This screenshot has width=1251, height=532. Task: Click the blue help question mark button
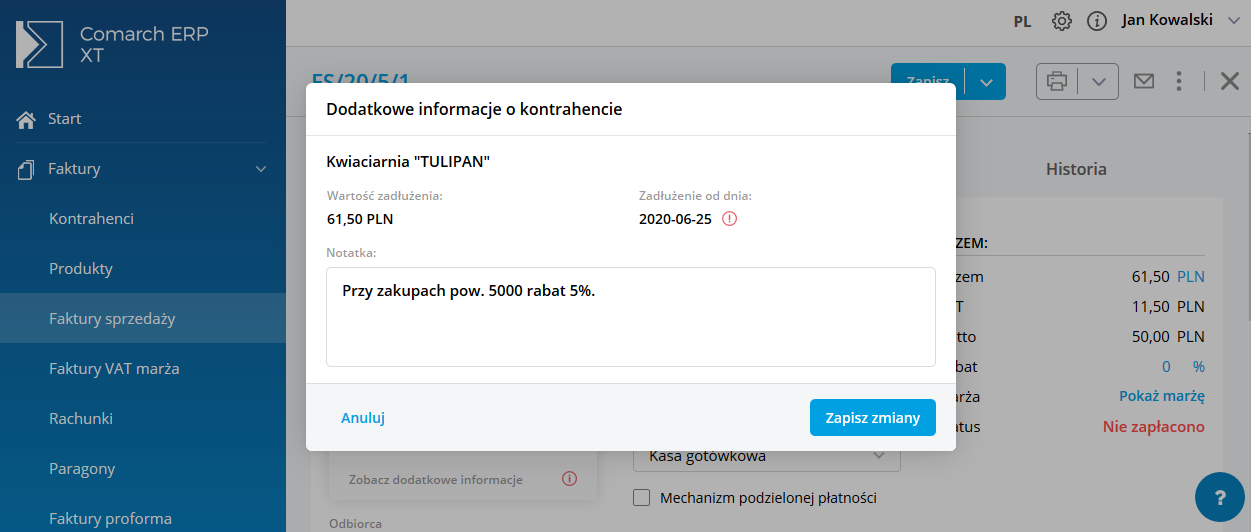click(x=1219, y=497)
